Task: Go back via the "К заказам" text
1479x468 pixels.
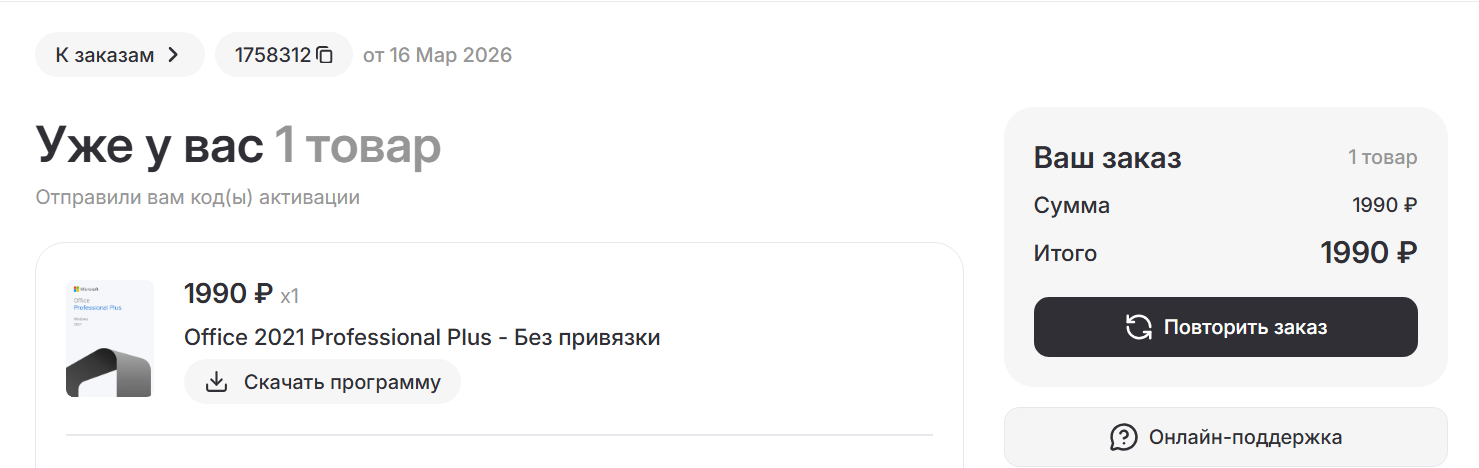Action: 104,55
